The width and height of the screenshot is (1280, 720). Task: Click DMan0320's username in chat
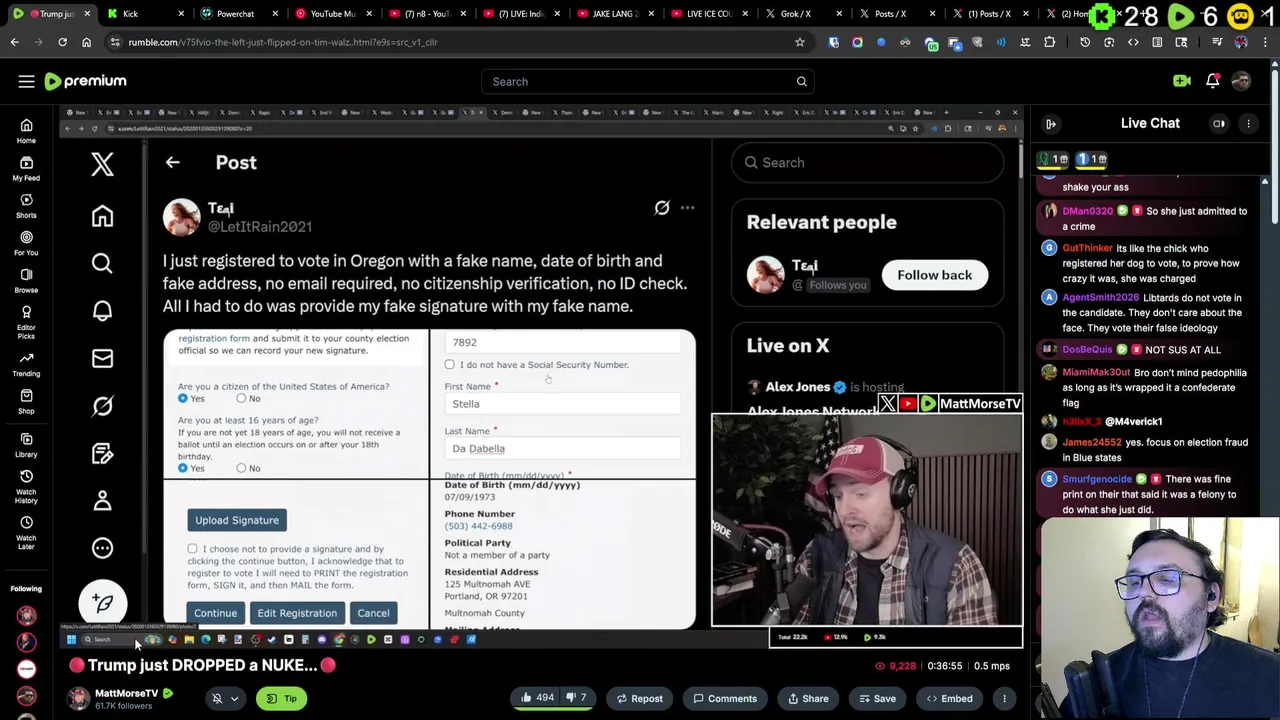point(1087,211)
